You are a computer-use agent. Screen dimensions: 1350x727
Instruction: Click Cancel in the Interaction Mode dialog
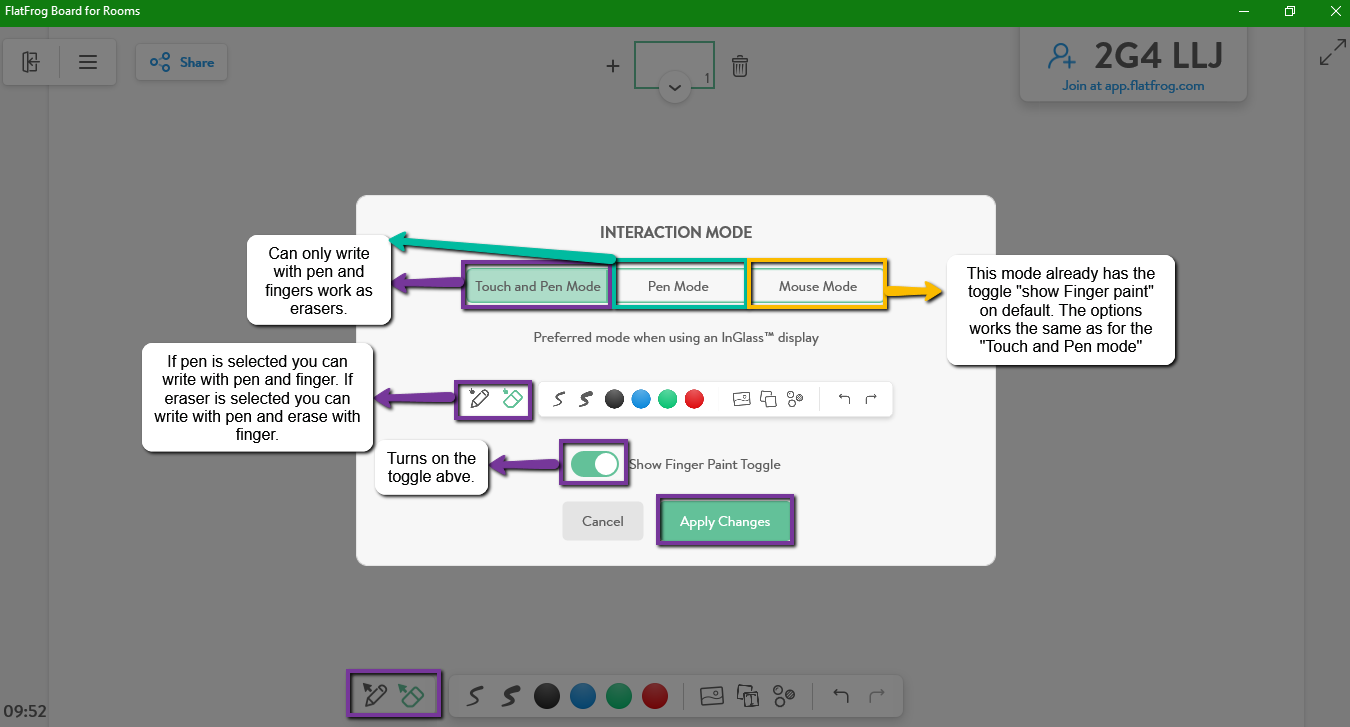[x=603, y=521]
